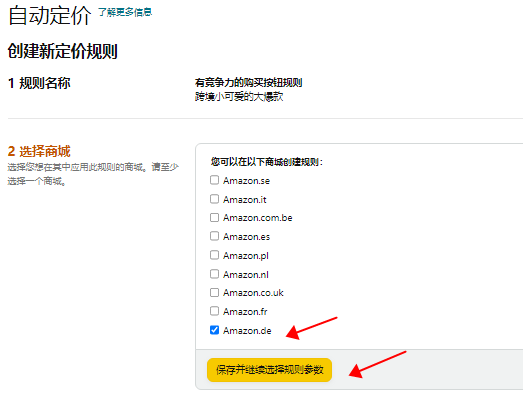This screenshot has width=523, height=413.
Task: Click the 有竞争力的购买按钮规则 rule type text
Action: (248, 82)
